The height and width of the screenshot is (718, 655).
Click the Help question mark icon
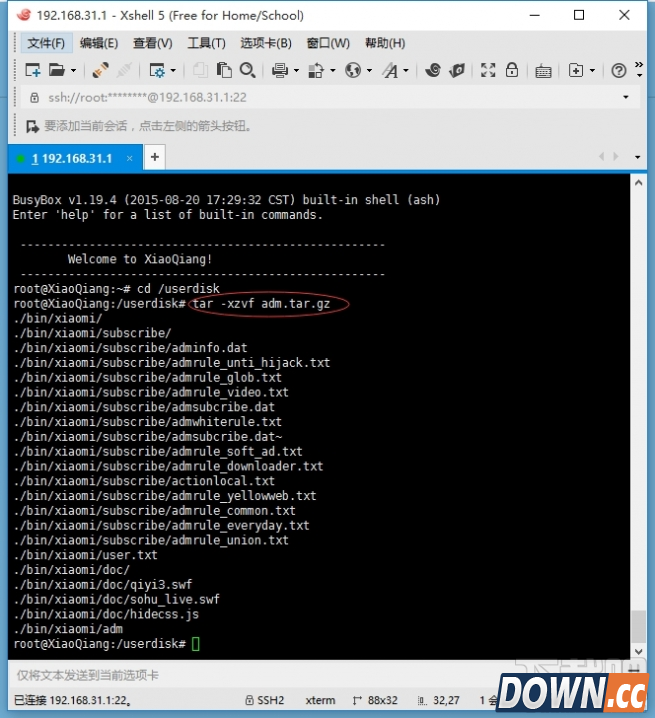619,70
